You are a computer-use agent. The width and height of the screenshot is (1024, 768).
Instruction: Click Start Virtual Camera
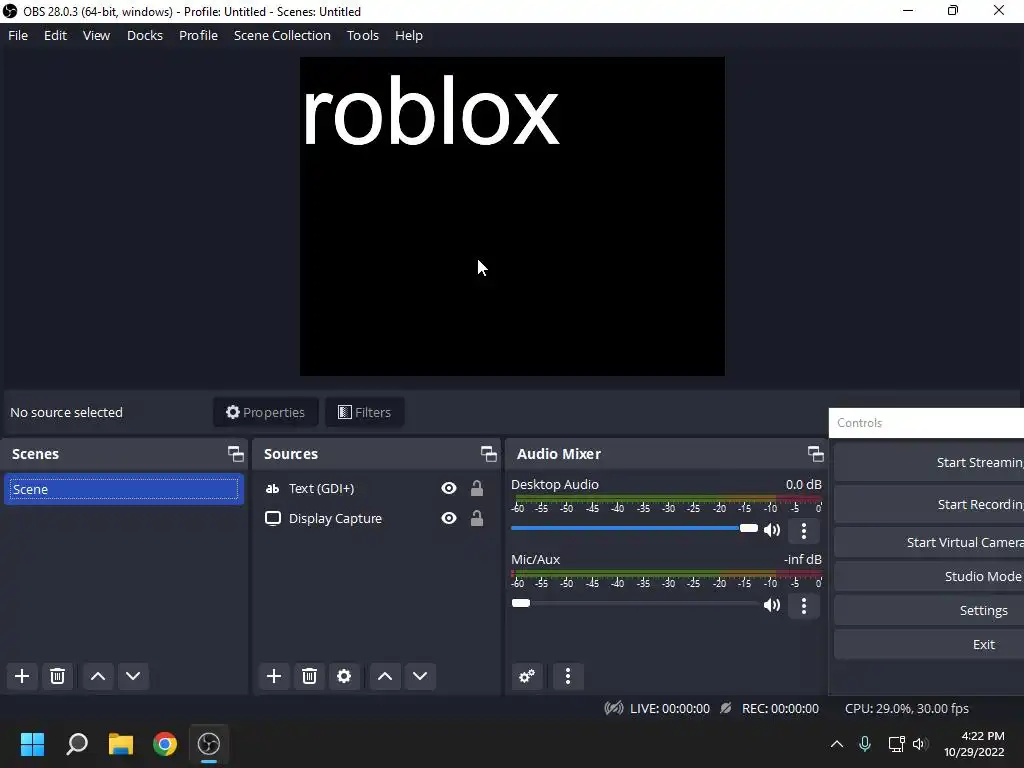(x=929, y=542)
